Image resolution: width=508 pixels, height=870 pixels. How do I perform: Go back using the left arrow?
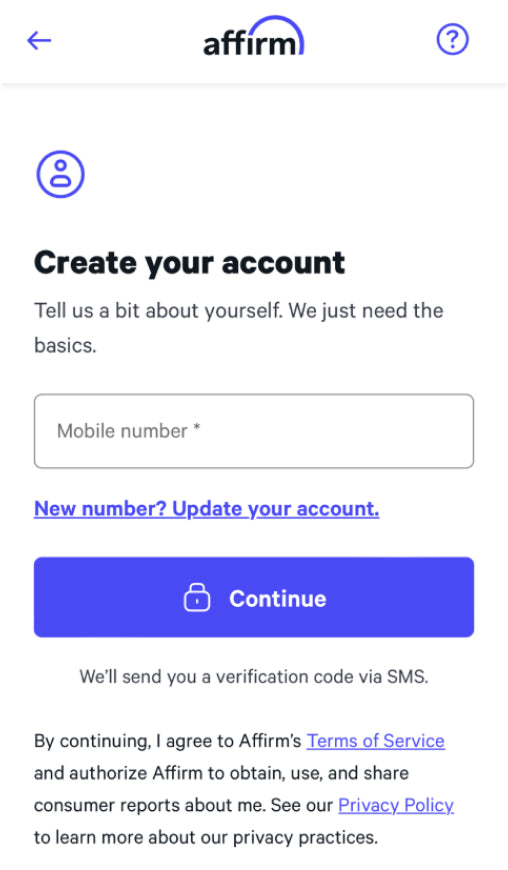[39, 41]
